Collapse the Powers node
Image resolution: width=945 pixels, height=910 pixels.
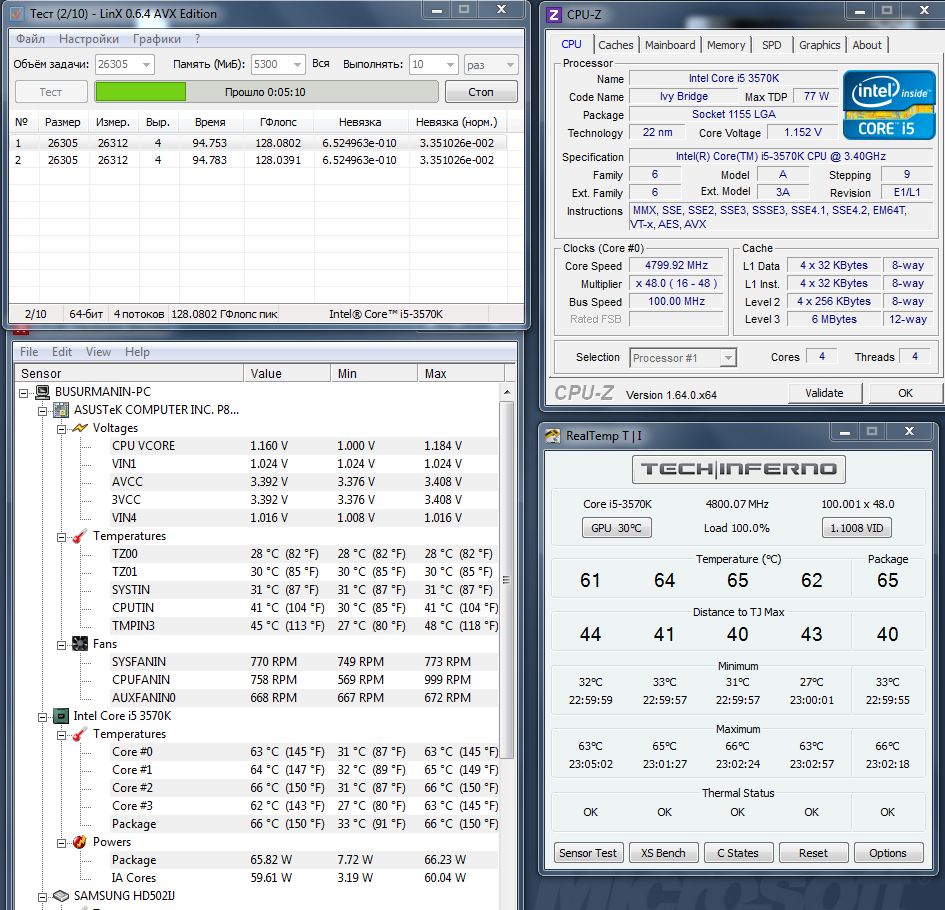(61, 843)
